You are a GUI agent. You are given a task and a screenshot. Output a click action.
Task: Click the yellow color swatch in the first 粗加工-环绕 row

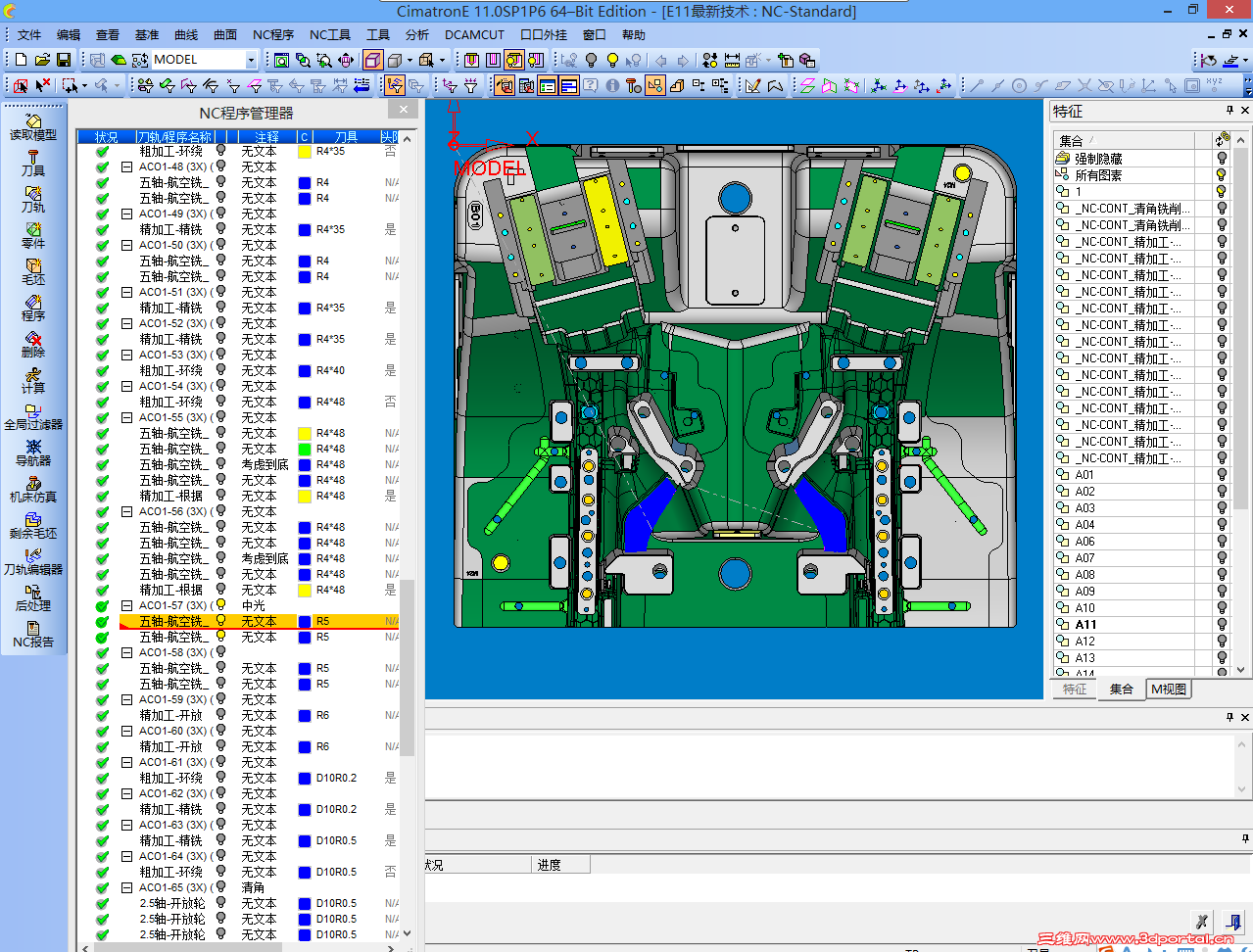tap(305, 151)
